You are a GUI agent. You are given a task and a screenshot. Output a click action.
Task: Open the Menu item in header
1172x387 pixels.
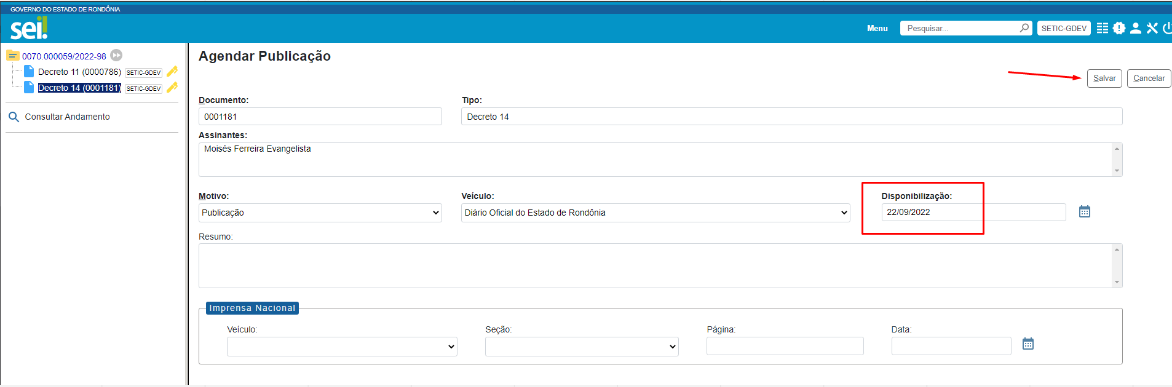pyautogui.click(x=877, y=28)
